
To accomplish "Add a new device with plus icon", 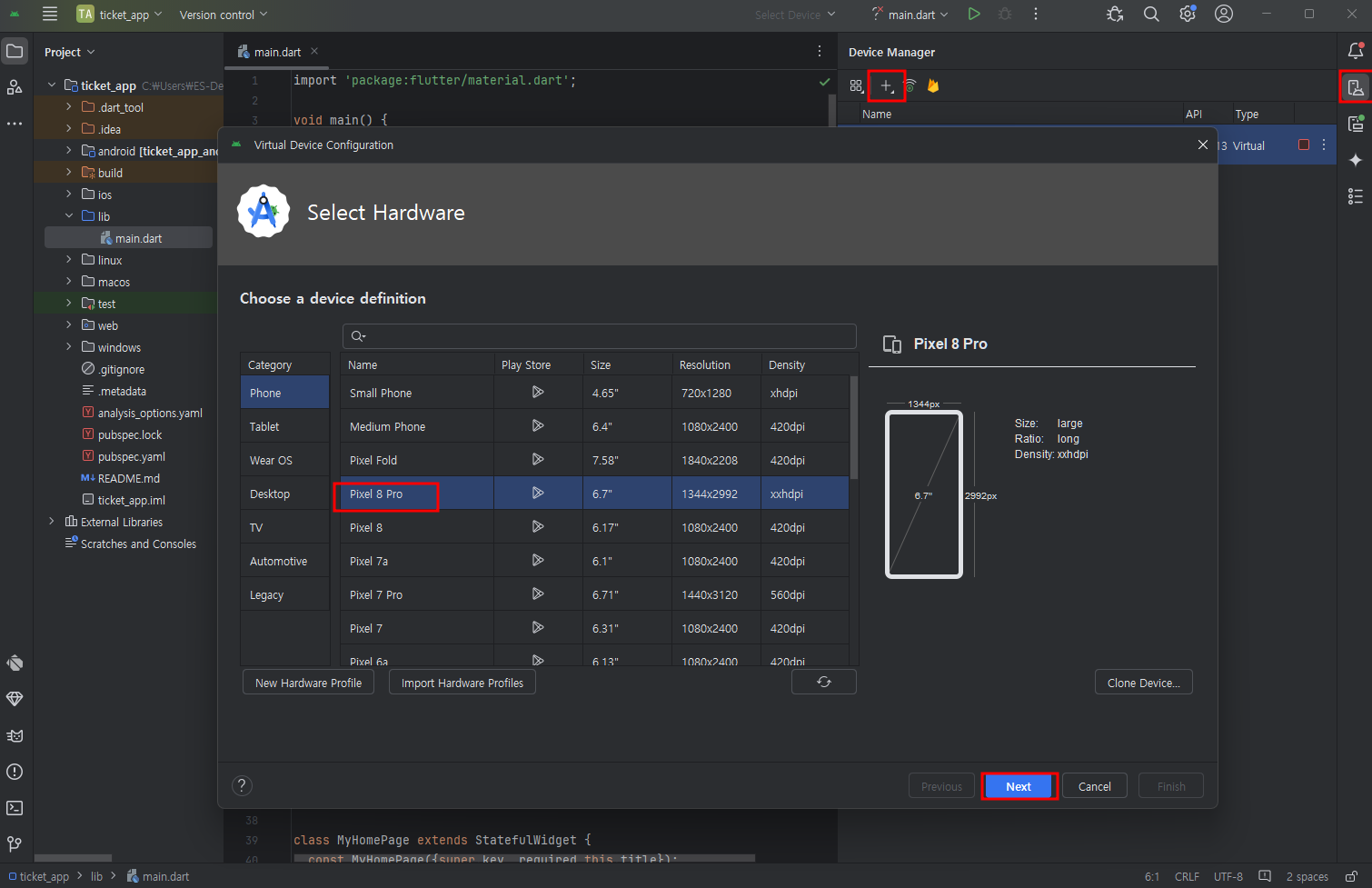I will [886, 85].
